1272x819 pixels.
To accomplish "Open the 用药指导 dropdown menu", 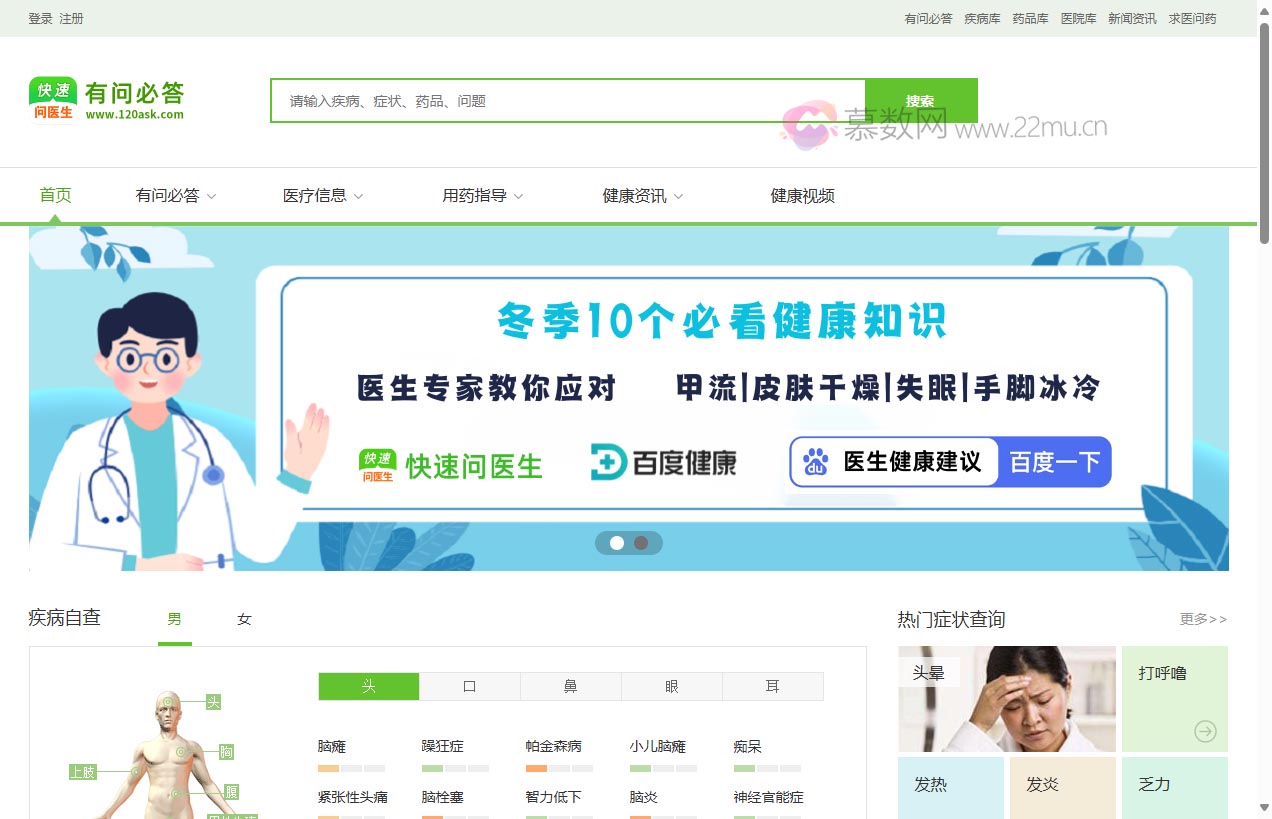I will coord(483,195).
